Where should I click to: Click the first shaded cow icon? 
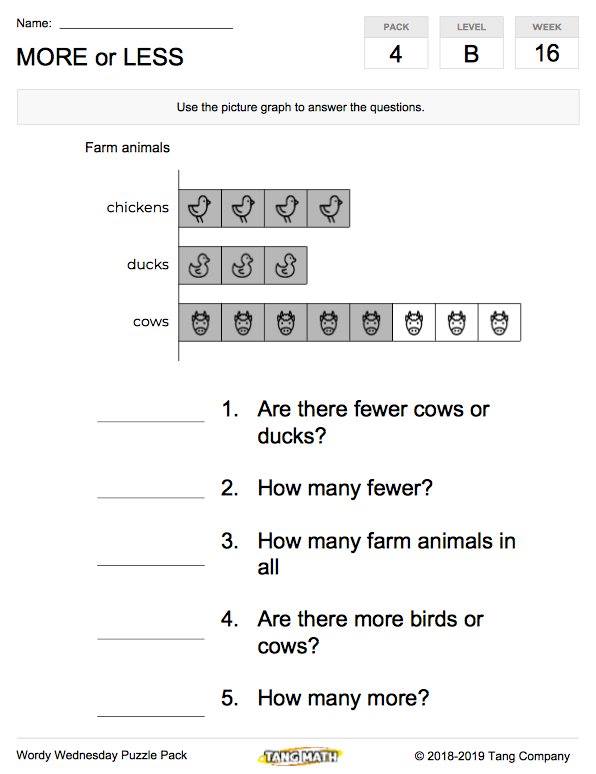point(200,323)
